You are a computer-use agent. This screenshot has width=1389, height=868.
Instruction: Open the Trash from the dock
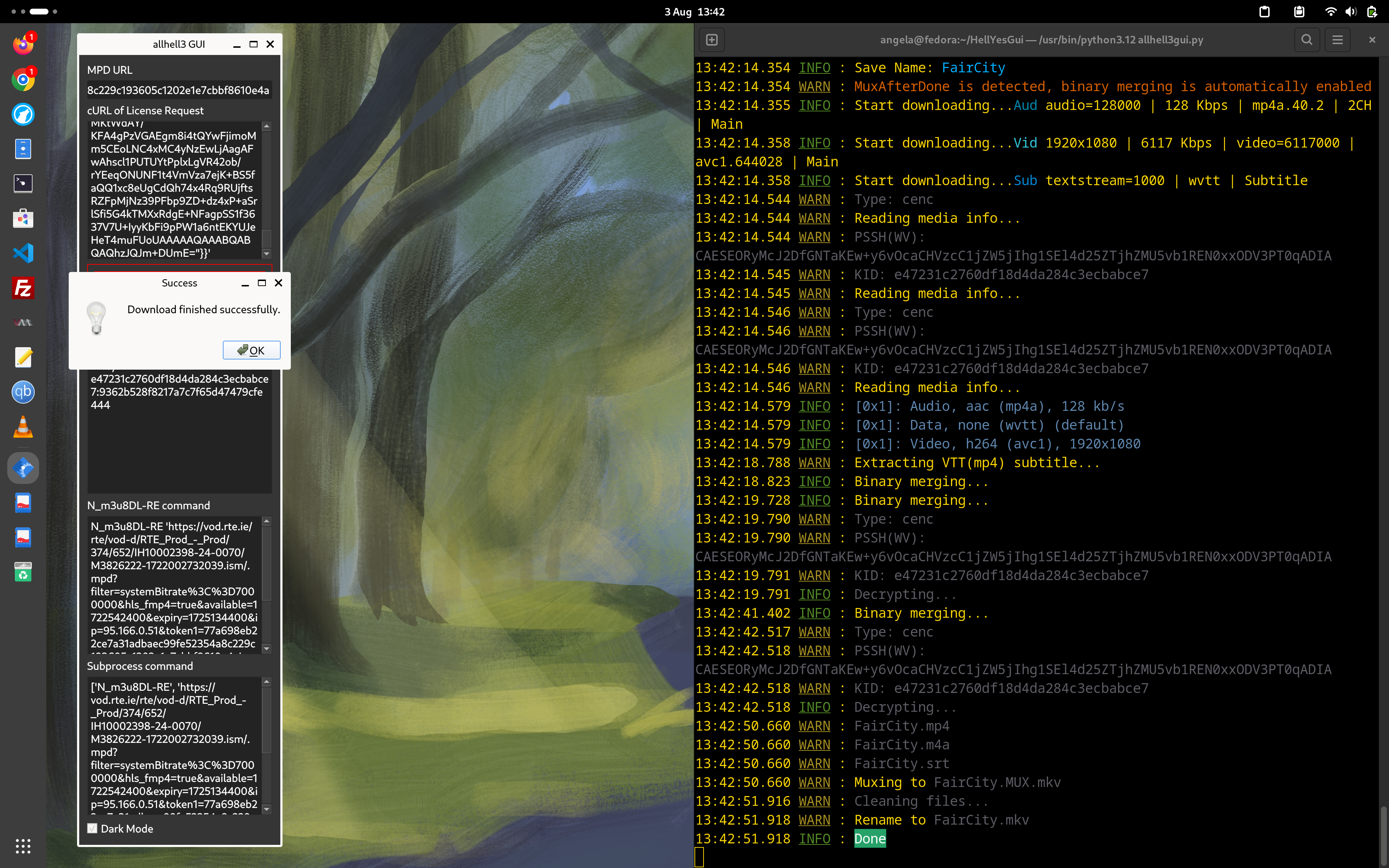[x=23, y=573]
